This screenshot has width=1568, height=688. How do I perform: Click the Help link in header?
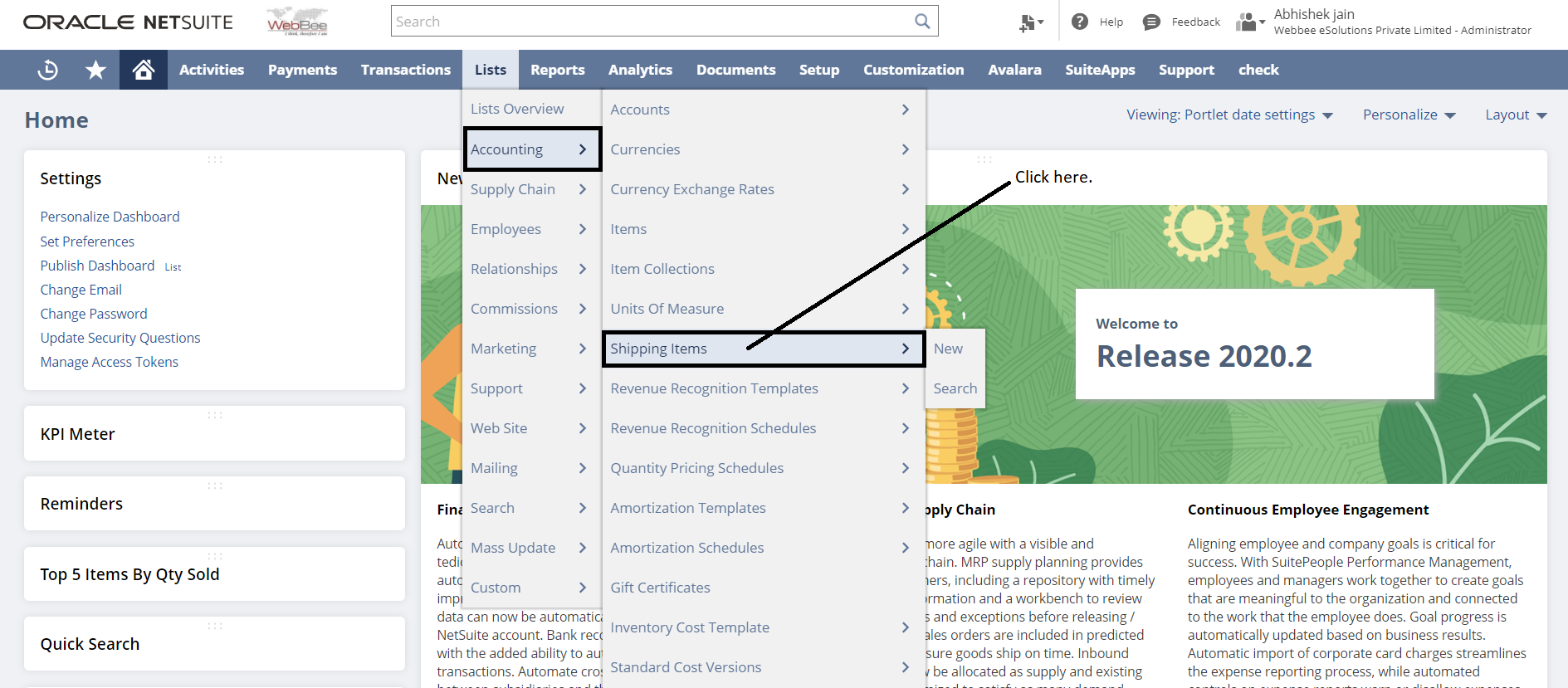coord(1111,22)
